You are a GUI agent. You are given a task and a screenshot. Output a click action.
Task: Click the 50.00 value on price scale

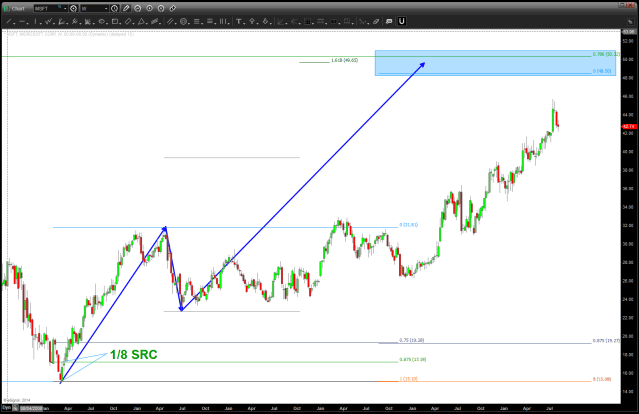tap(628, 59)
